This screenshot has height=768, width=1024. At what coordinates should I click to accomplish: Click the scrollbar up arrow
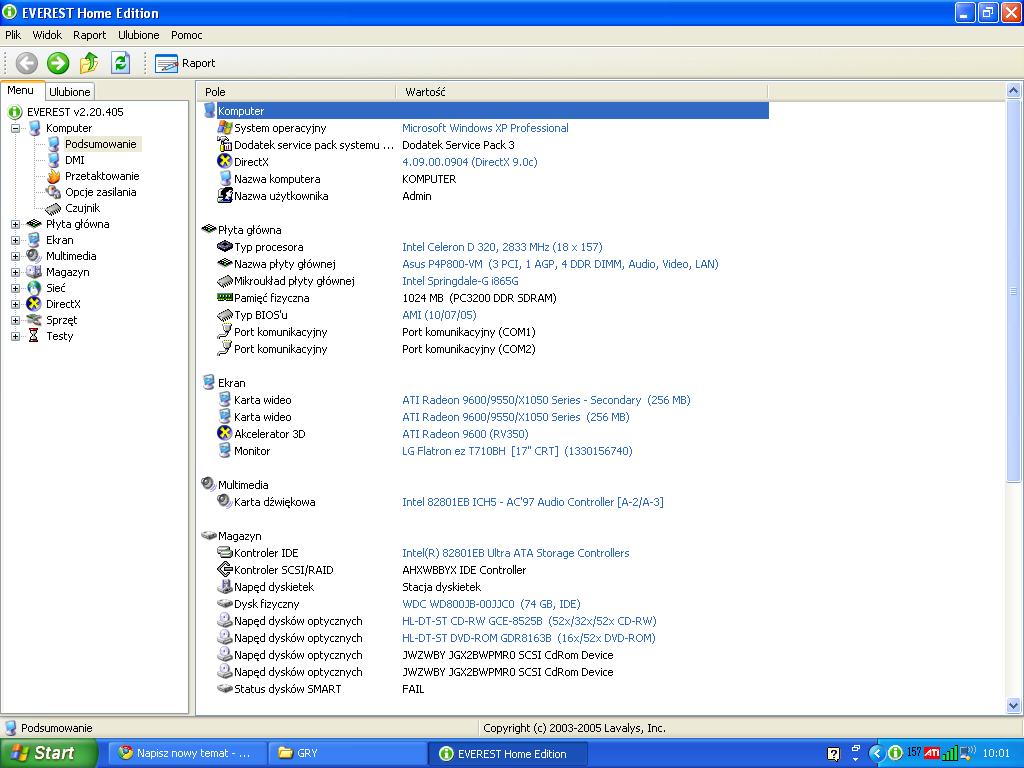1014,90
